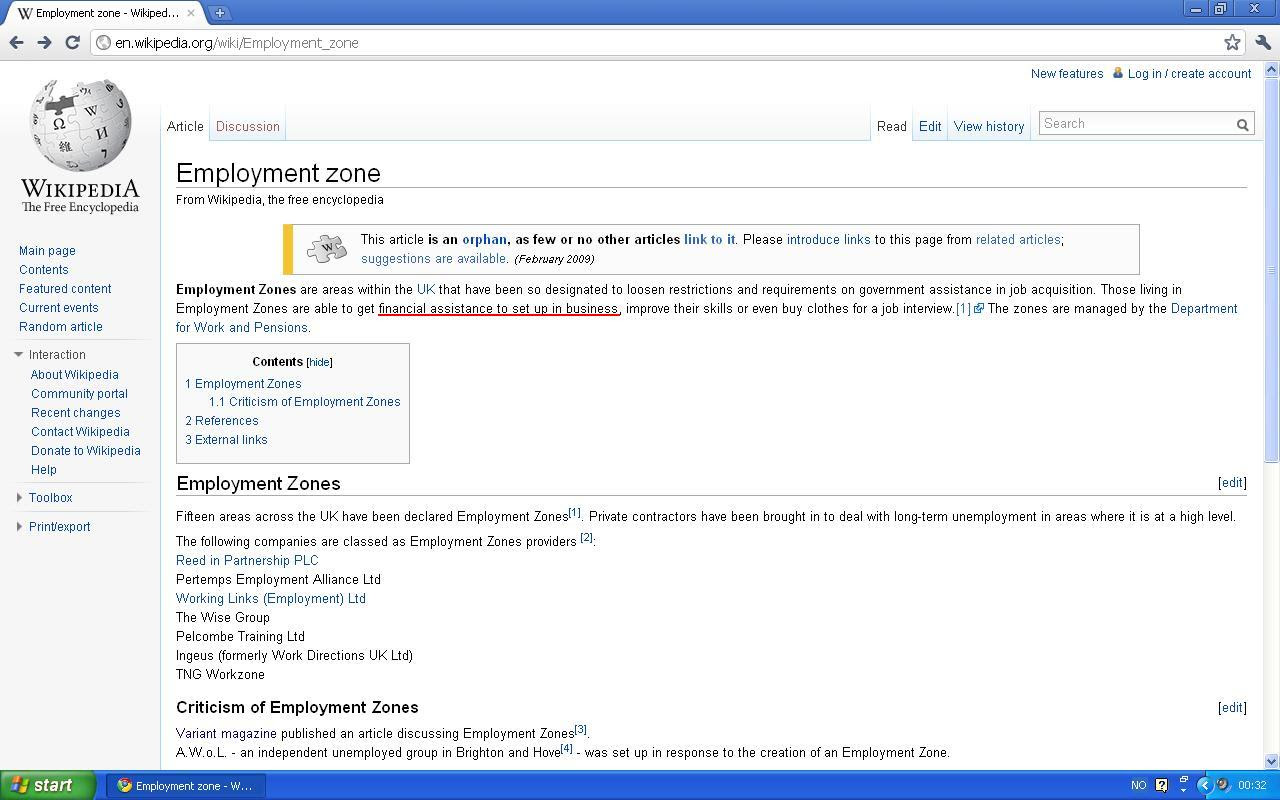Viewport: 1280px width, 800px height.
Task: Click the user icon beside Log in
Action: [1118, 73]
